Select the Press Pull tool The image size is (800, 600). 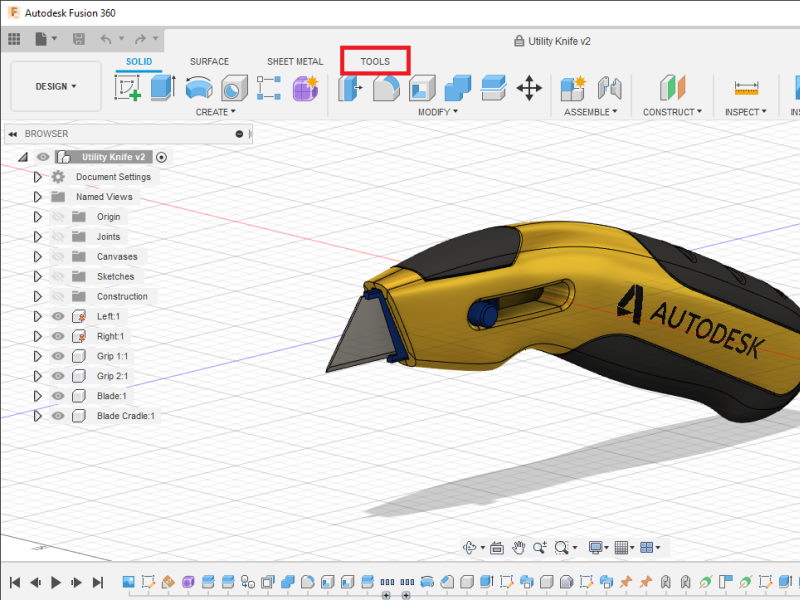350,88
